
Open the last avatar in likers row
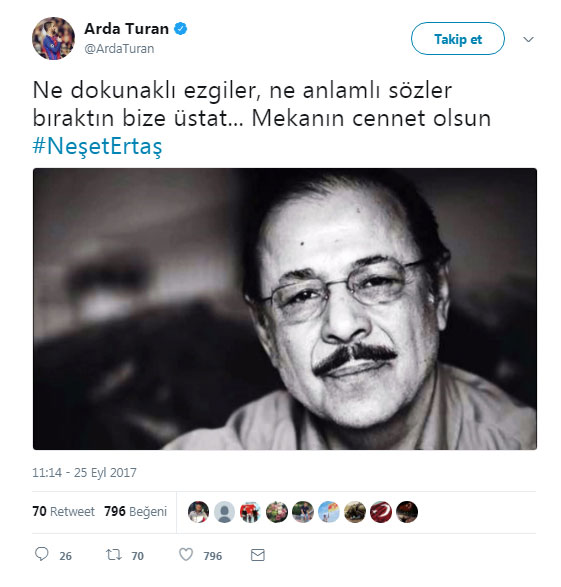click(407, 512)
